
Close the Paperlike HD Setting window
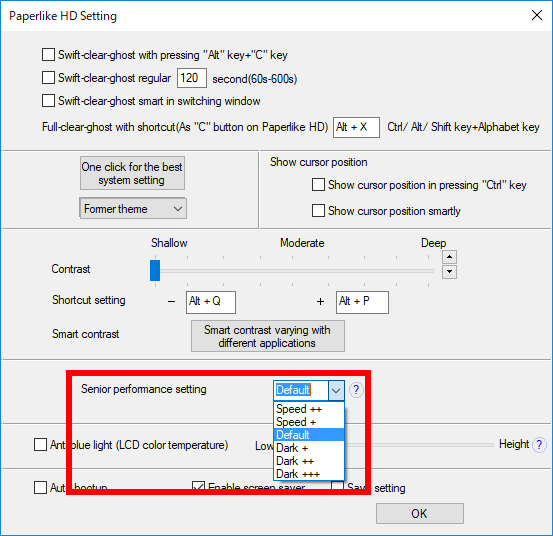[x=537, y=15]
